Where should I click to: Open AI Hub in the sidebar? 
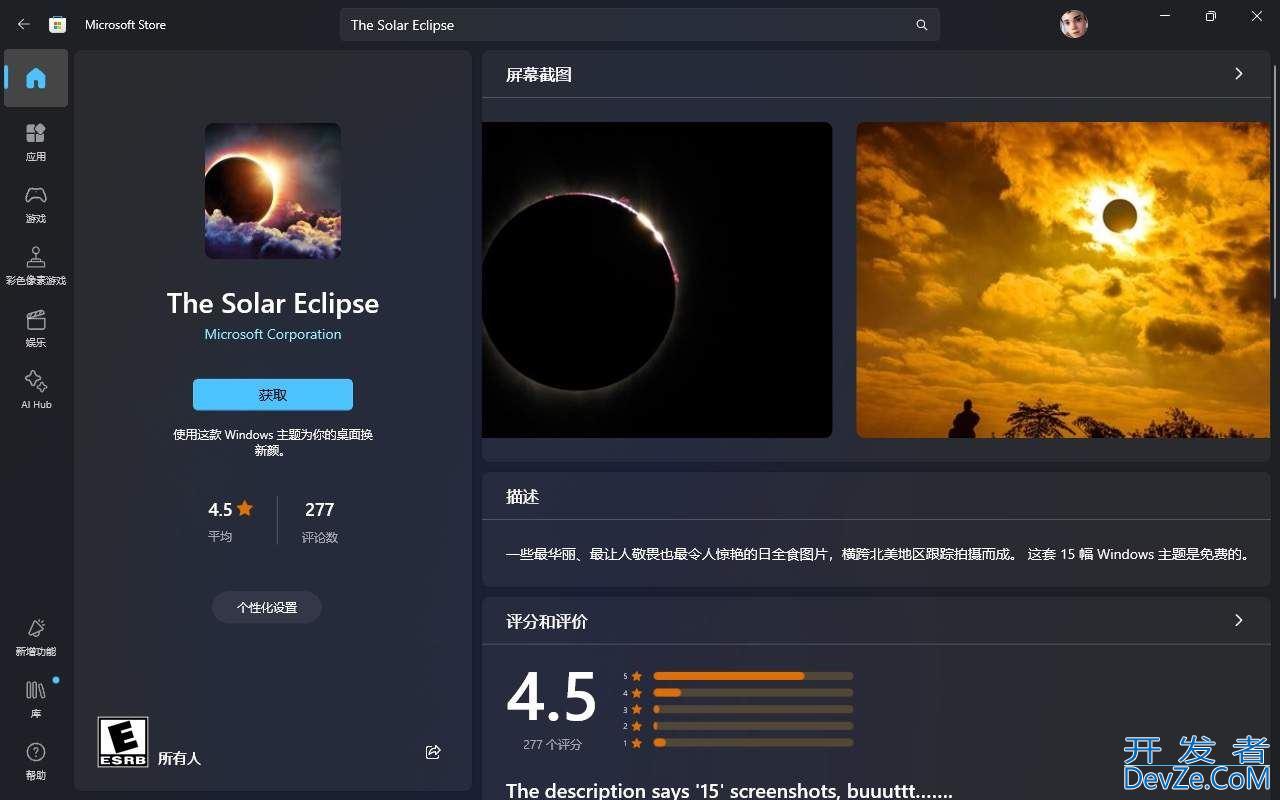coord(36,390)
